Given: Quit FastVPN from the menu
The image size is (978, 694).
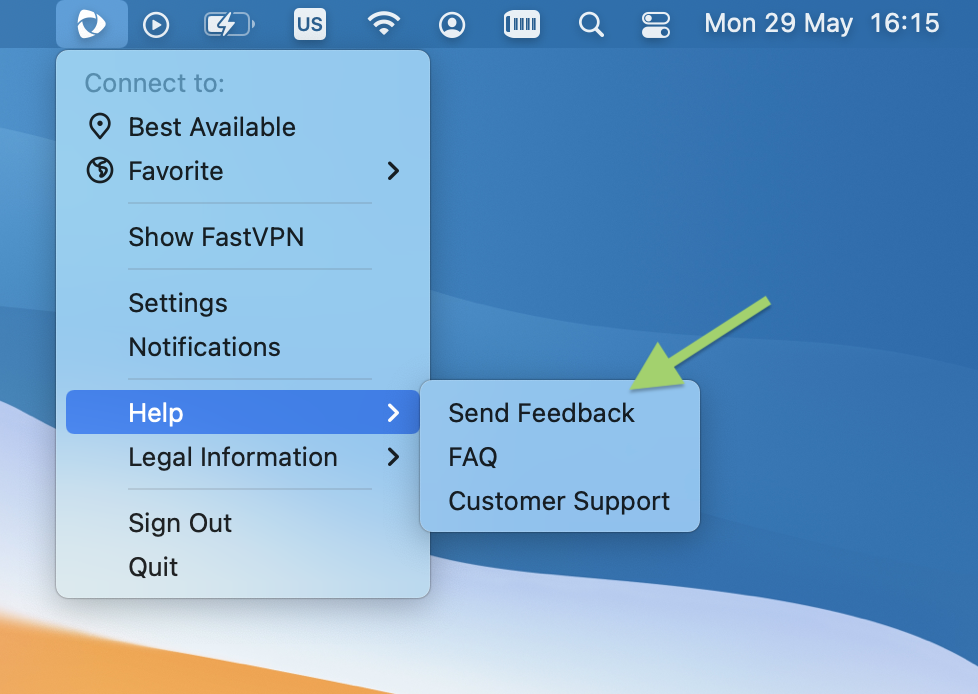Looking at the screenshot, I should point(243,567).
